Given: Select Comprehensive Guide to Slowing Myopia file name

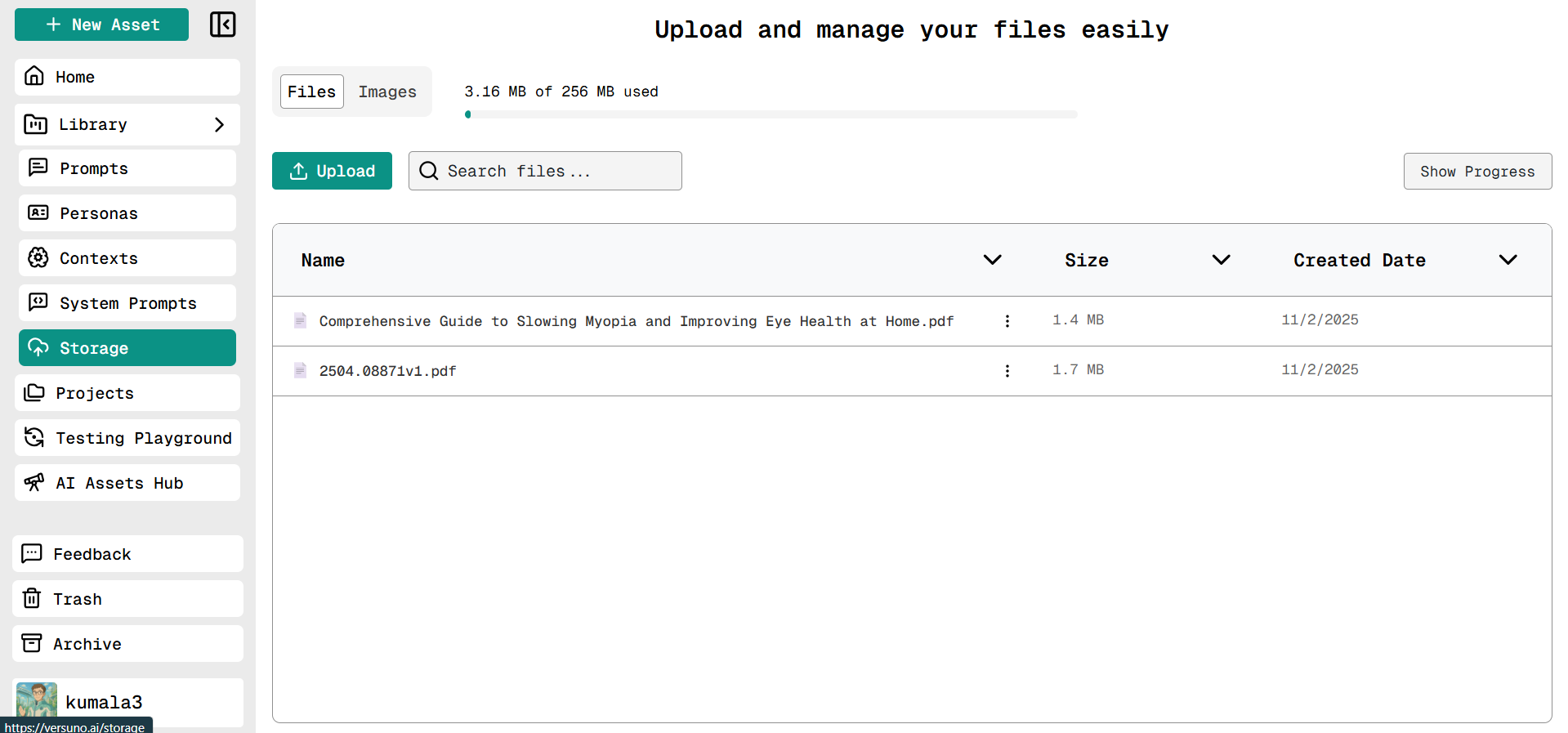Looking at the screenshot, I should pyautogui.click(x=637, y=321).
